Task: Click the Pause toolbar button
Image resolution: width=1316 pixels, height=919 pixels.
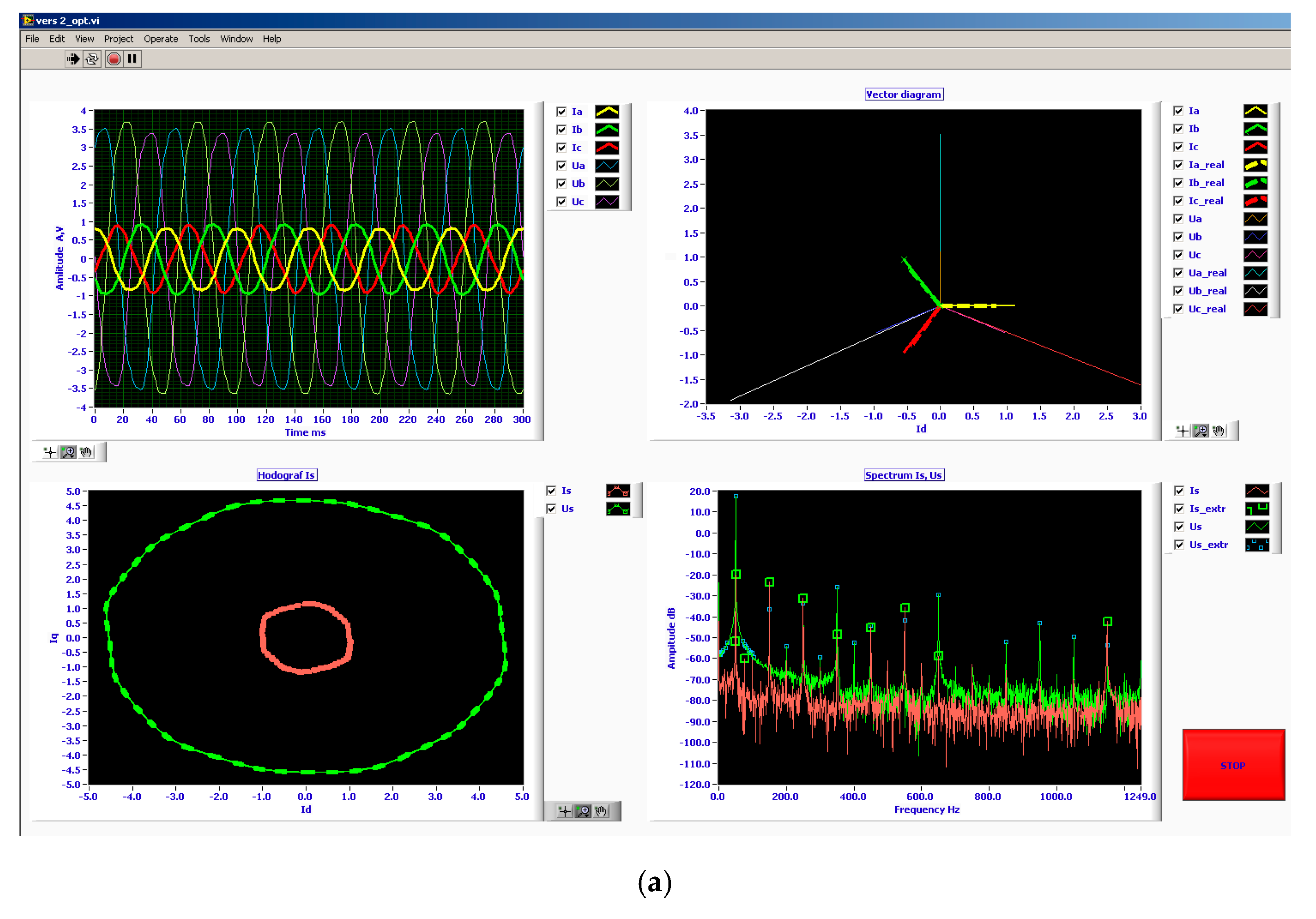Action: coord(132,59)
